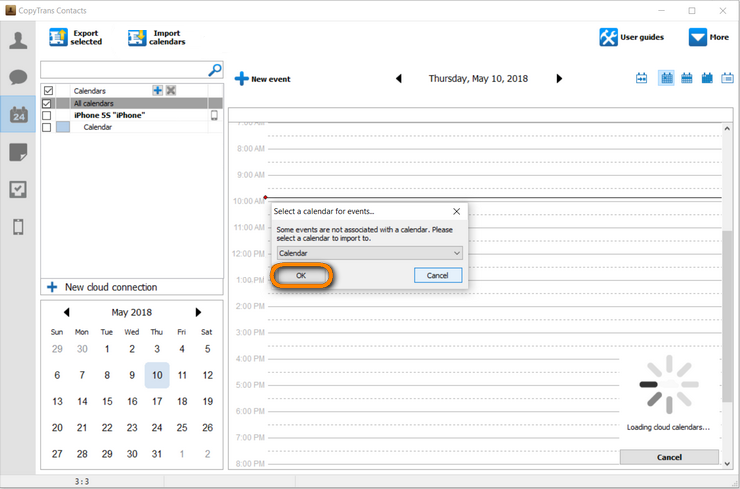740x489 pixels.
Task: Click the device phone icon in sidebar
Action: [x=18, y=227]
